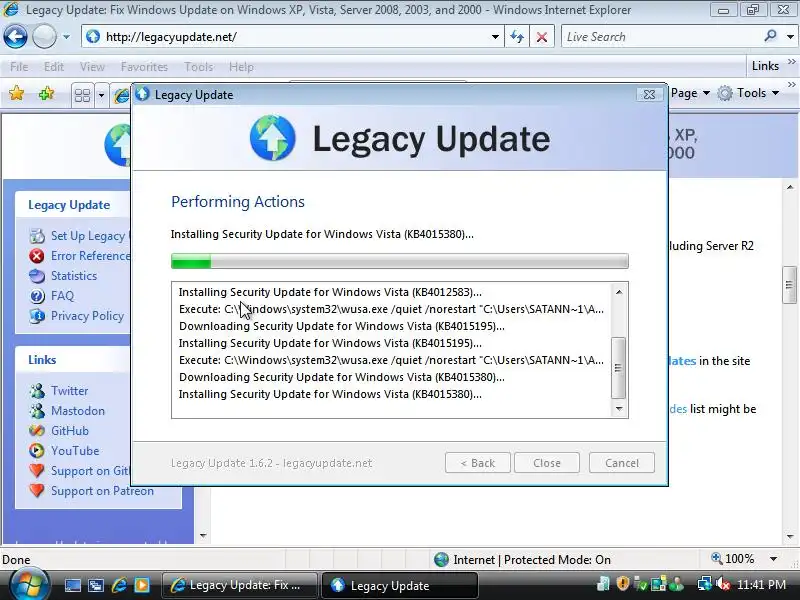Screen dimensions: 800x600
Task: Open the View menu
Action: point(92,67)
